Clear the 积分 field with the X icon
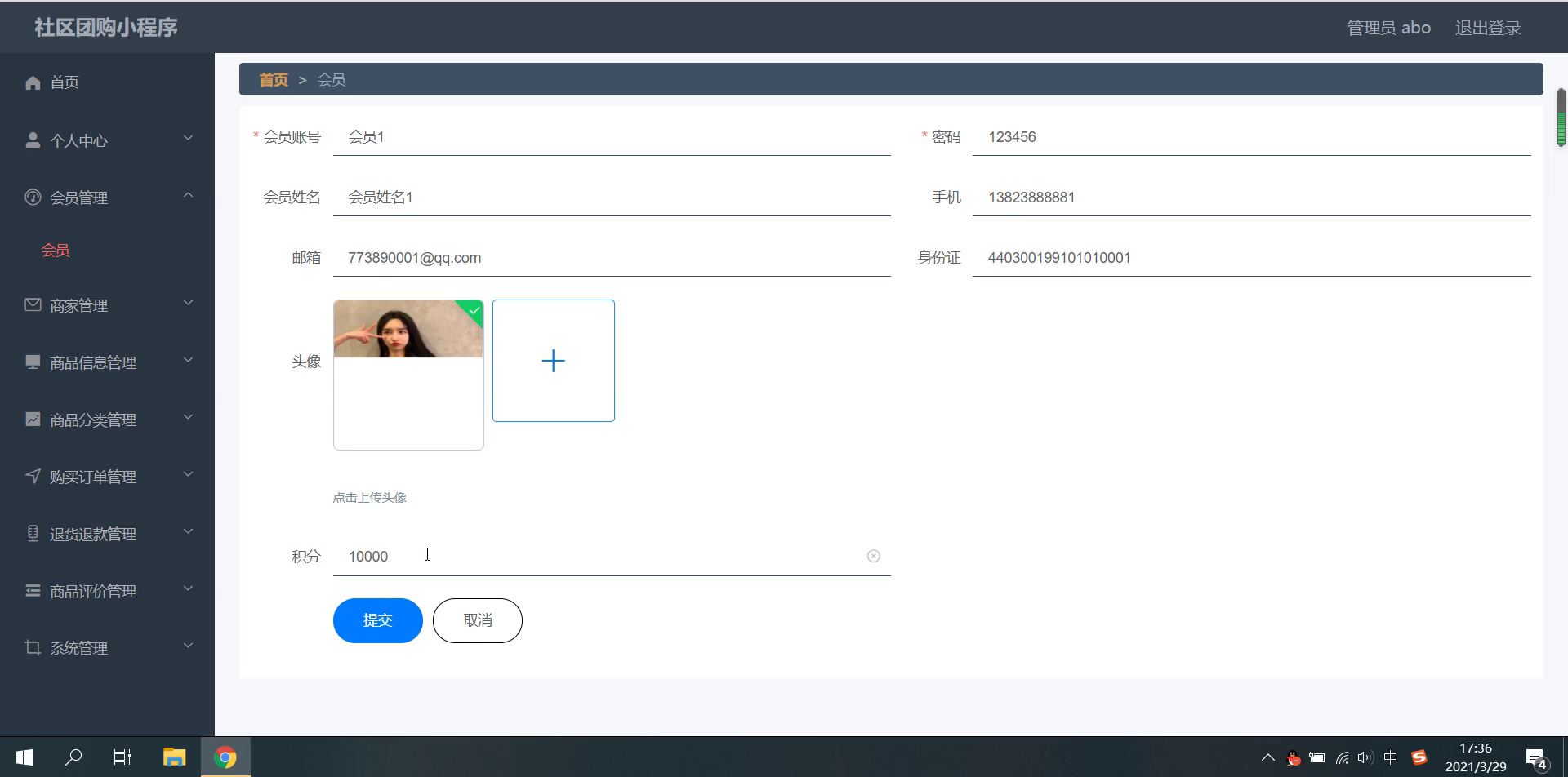The height and width of the screenshot is (777, 1568). [874, 556]
